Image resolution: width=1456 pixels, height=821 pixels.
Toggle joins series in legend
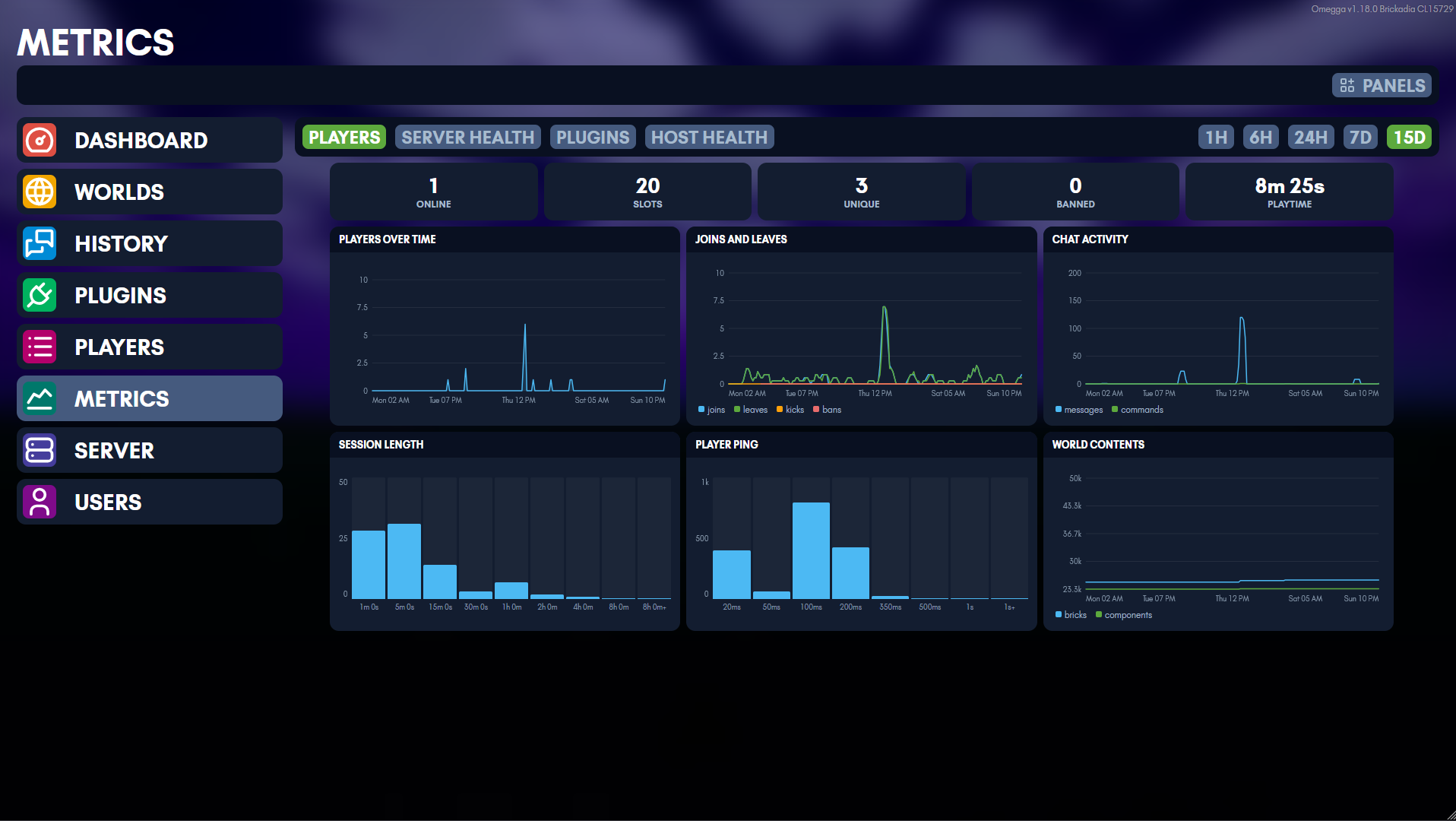pos(712,410)
